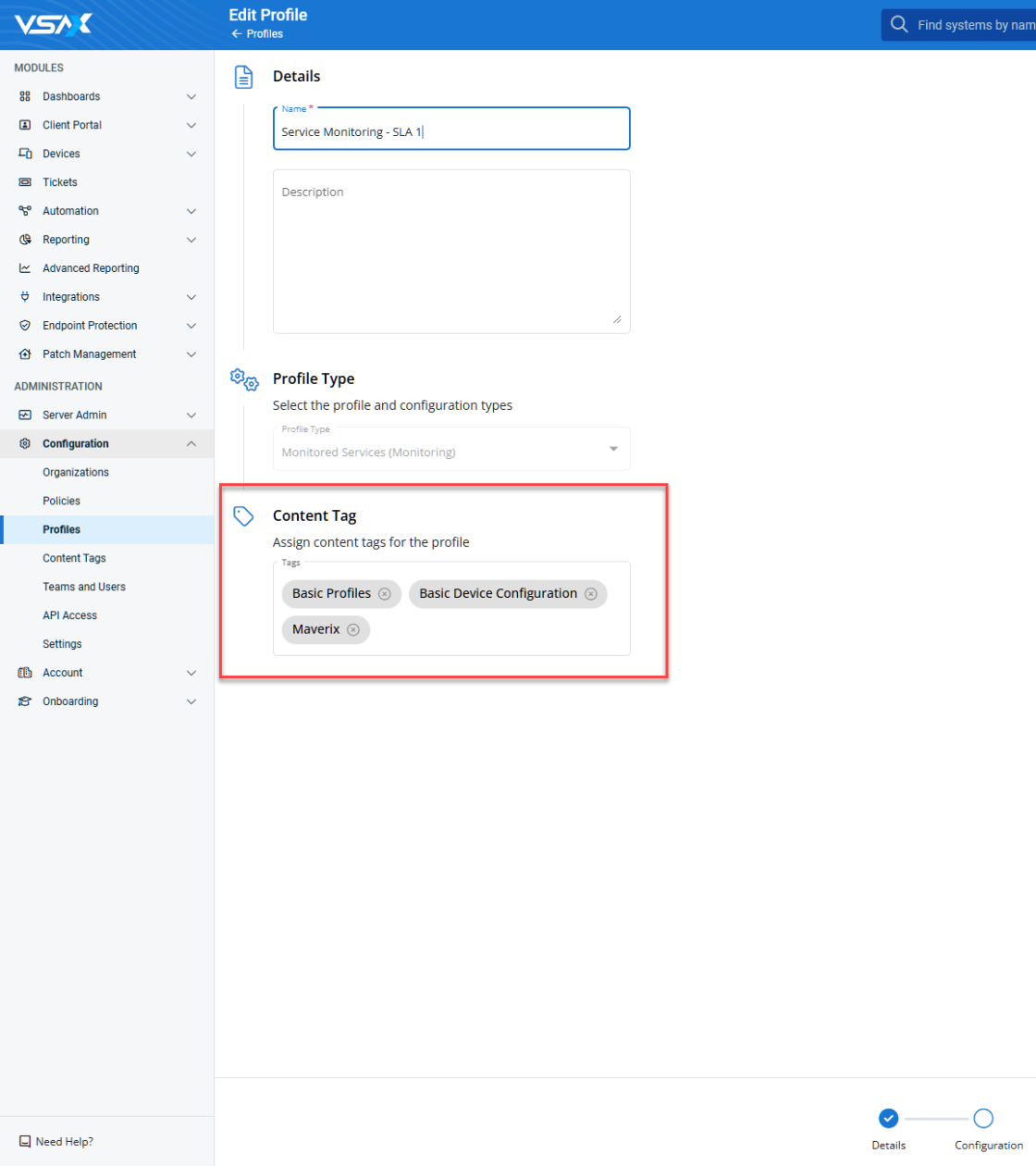Expand the Dashboards menu

click(x=191, y=96)
